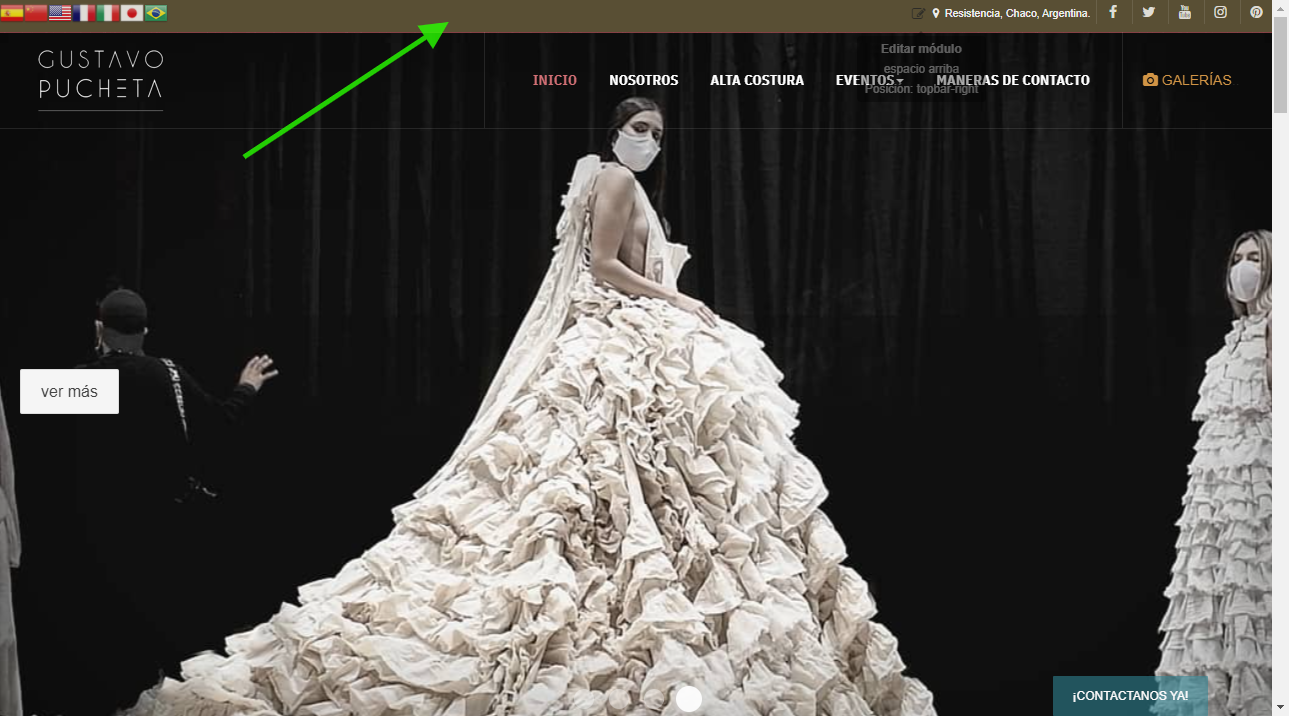Open MANERAS DE CONTACTO page
This screenshot has width=1289, height=716.
[1013, 80]
